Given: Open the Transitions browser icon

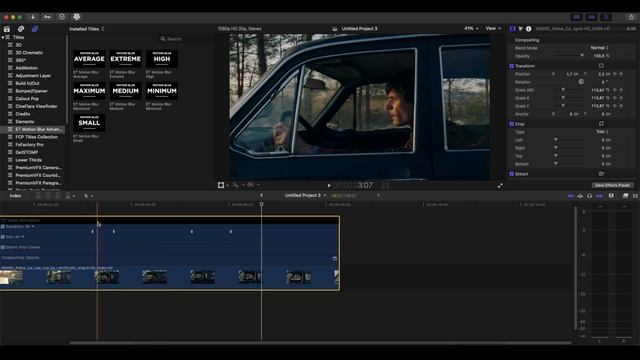Looking at the screenshot, I should 635,196.
